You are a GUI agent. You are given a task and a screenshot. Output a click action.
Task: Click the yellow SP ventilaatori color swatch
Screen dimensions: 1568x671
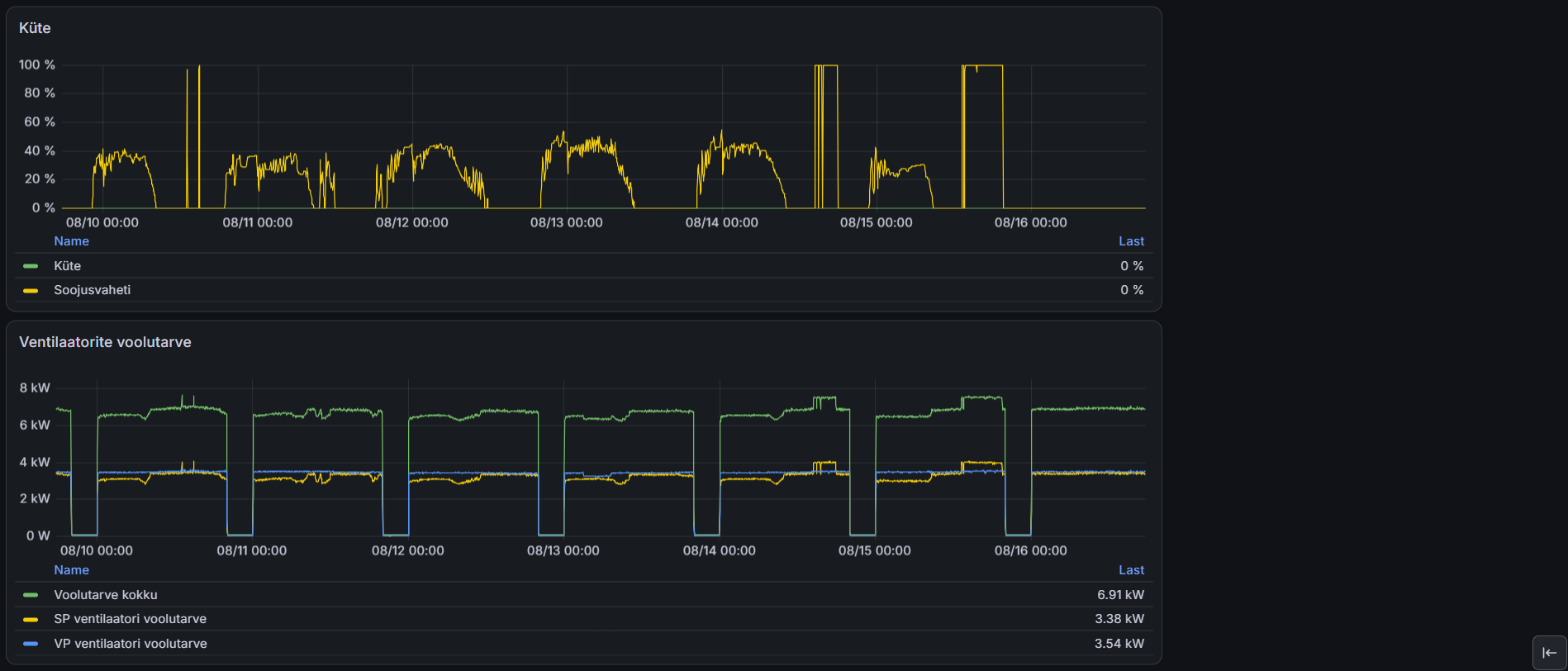pos(31,619)
